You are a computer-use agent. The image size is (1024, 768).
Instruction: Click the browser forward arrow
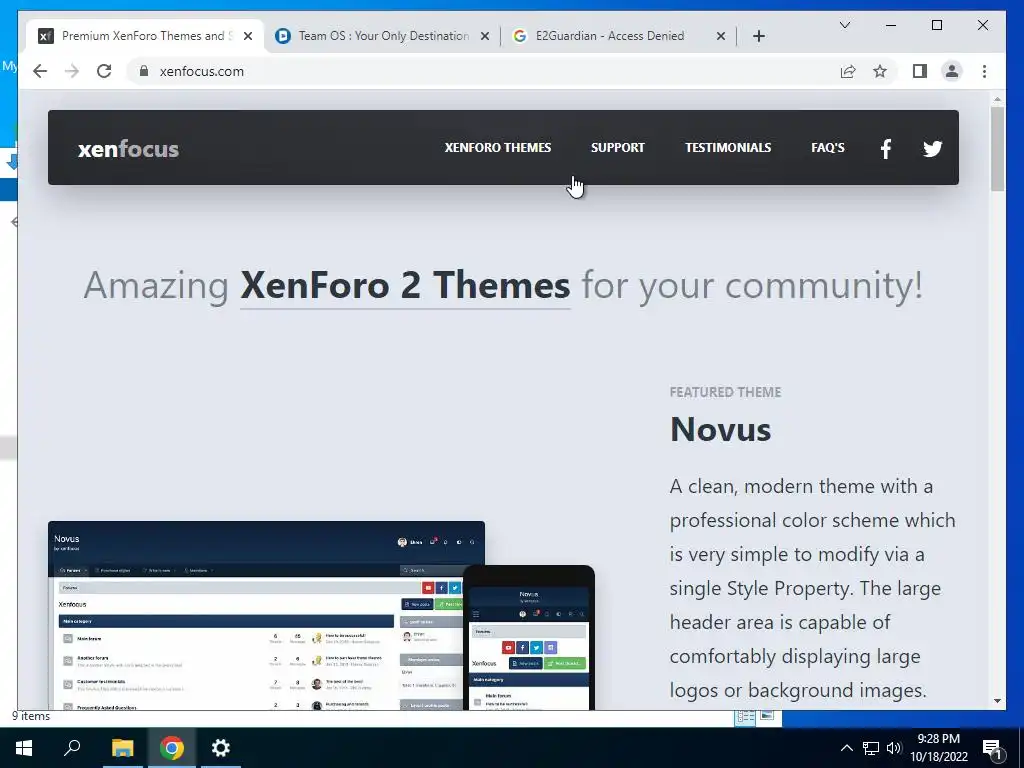pyautogui.click(x=72, y=71)
